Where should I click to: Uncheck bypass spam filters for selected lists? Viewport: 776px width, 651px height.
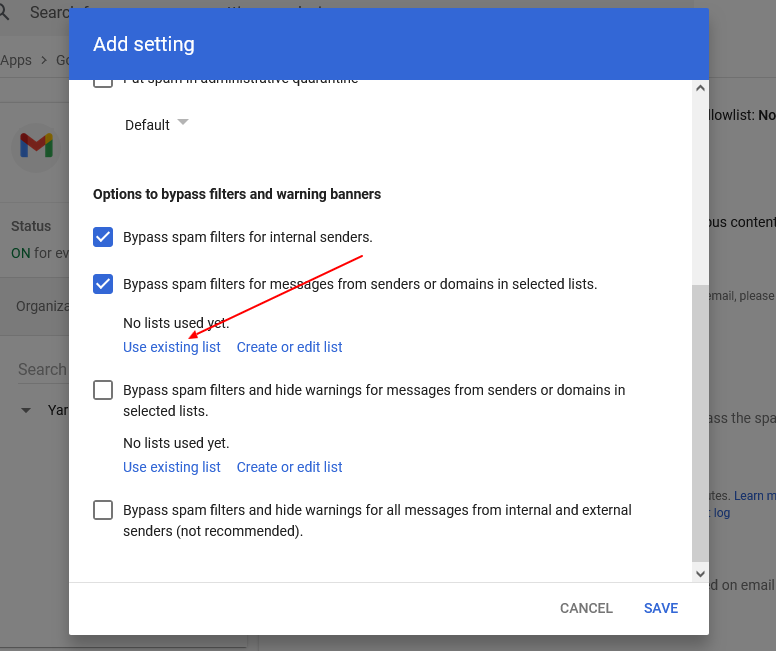pyautogui.click(x=103, y=284)
